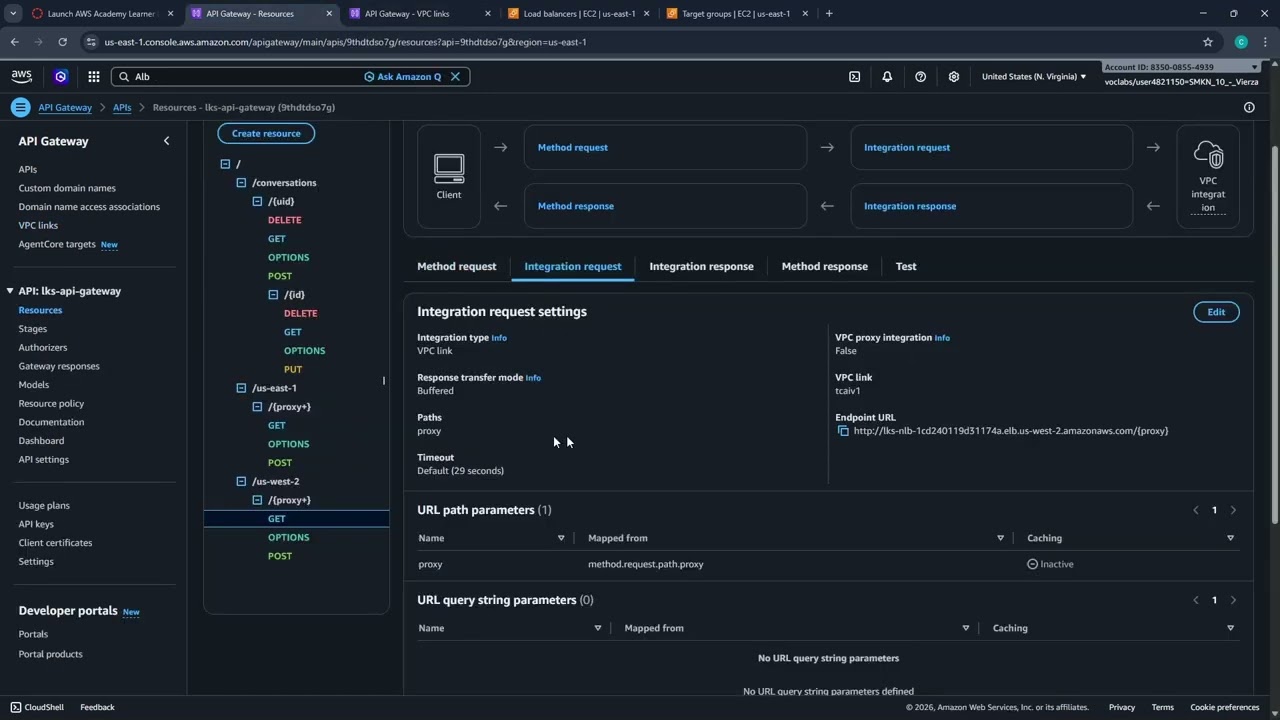The width and height of the screenshot is (1280, 720).
Task: Switch to the Load balancers browser tab
Action: pyautogui.click(x=580, y=14)
